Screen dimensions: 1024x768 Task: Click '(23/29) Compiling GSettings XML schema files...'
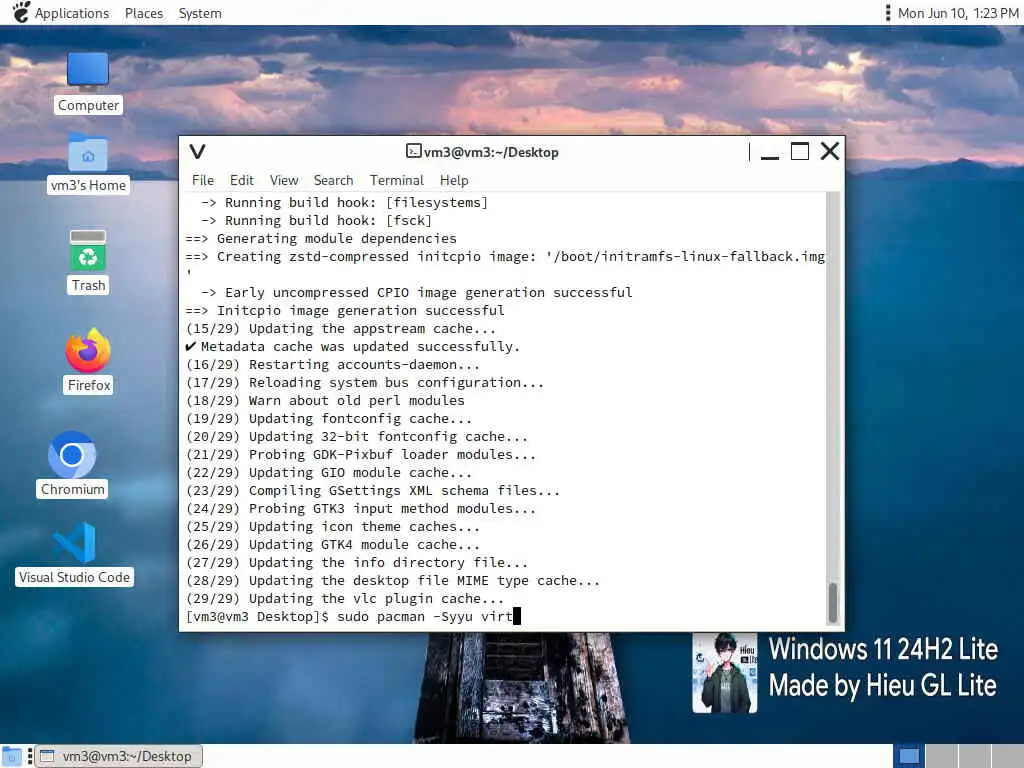pos(372,490)
